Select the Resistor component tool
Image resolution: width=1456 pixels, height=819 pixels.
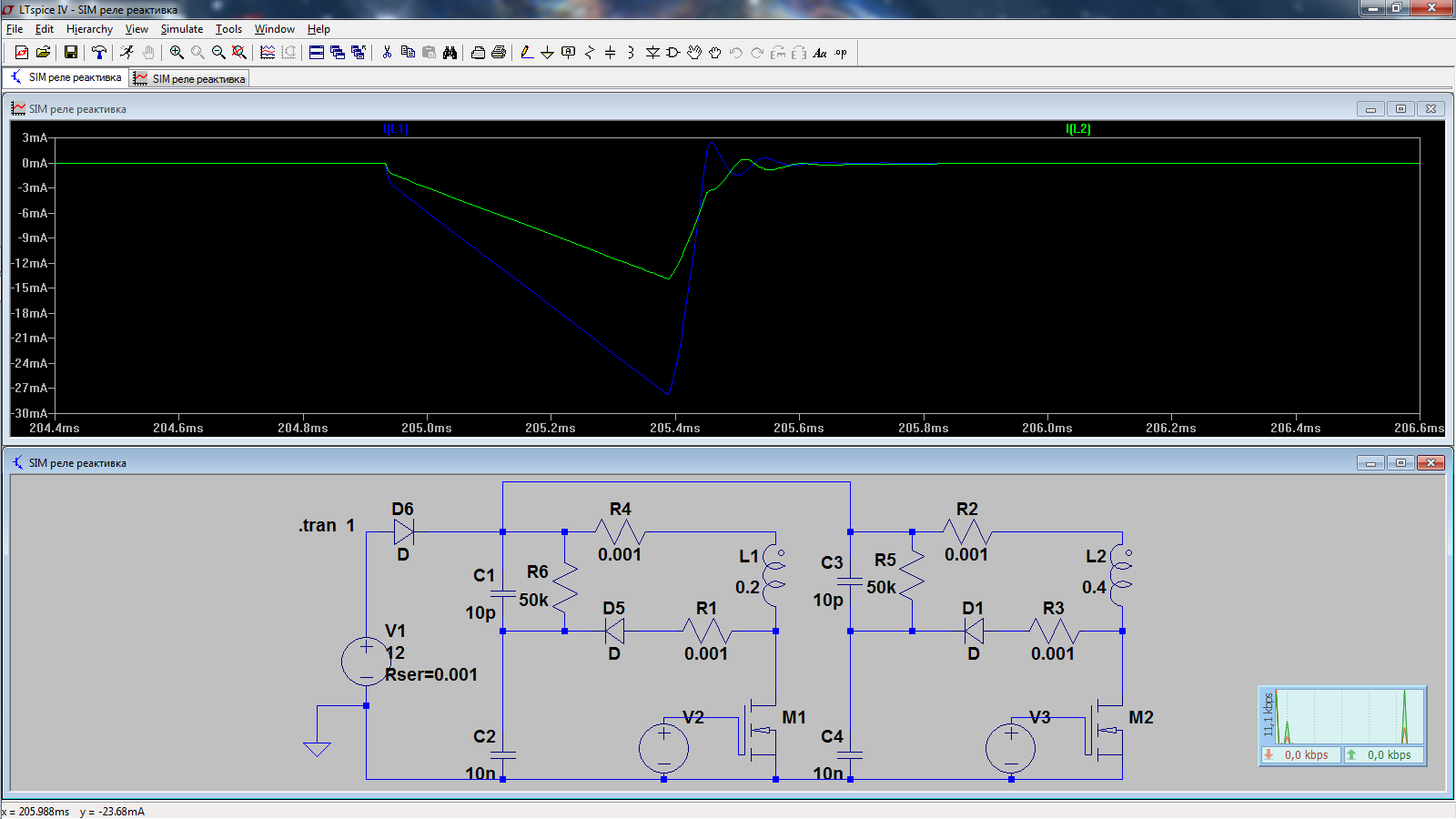pos(589,53)
